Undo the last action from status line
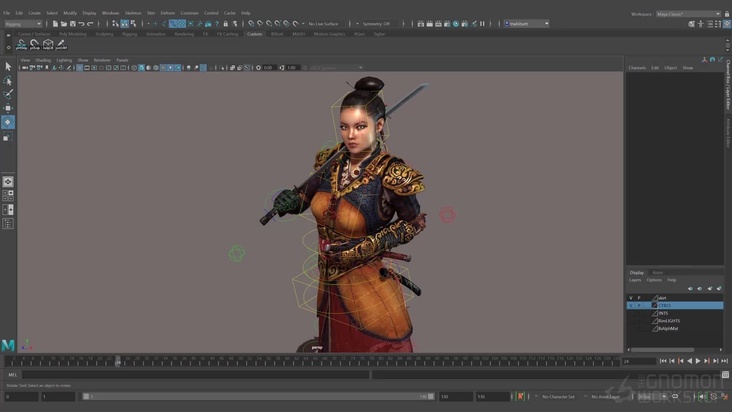 82,24
